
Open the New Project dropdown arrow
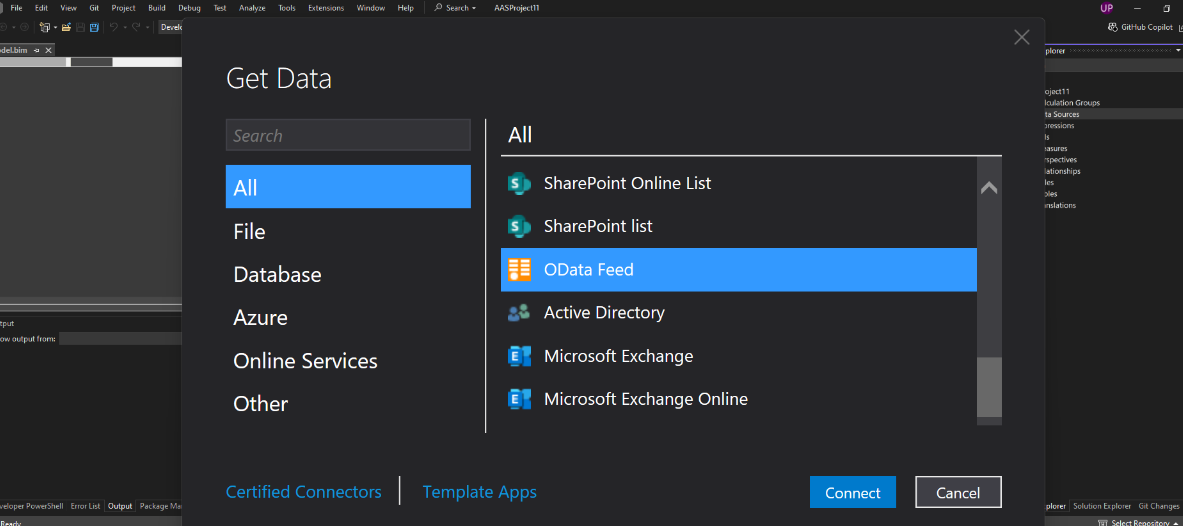(x=55, y=27)
